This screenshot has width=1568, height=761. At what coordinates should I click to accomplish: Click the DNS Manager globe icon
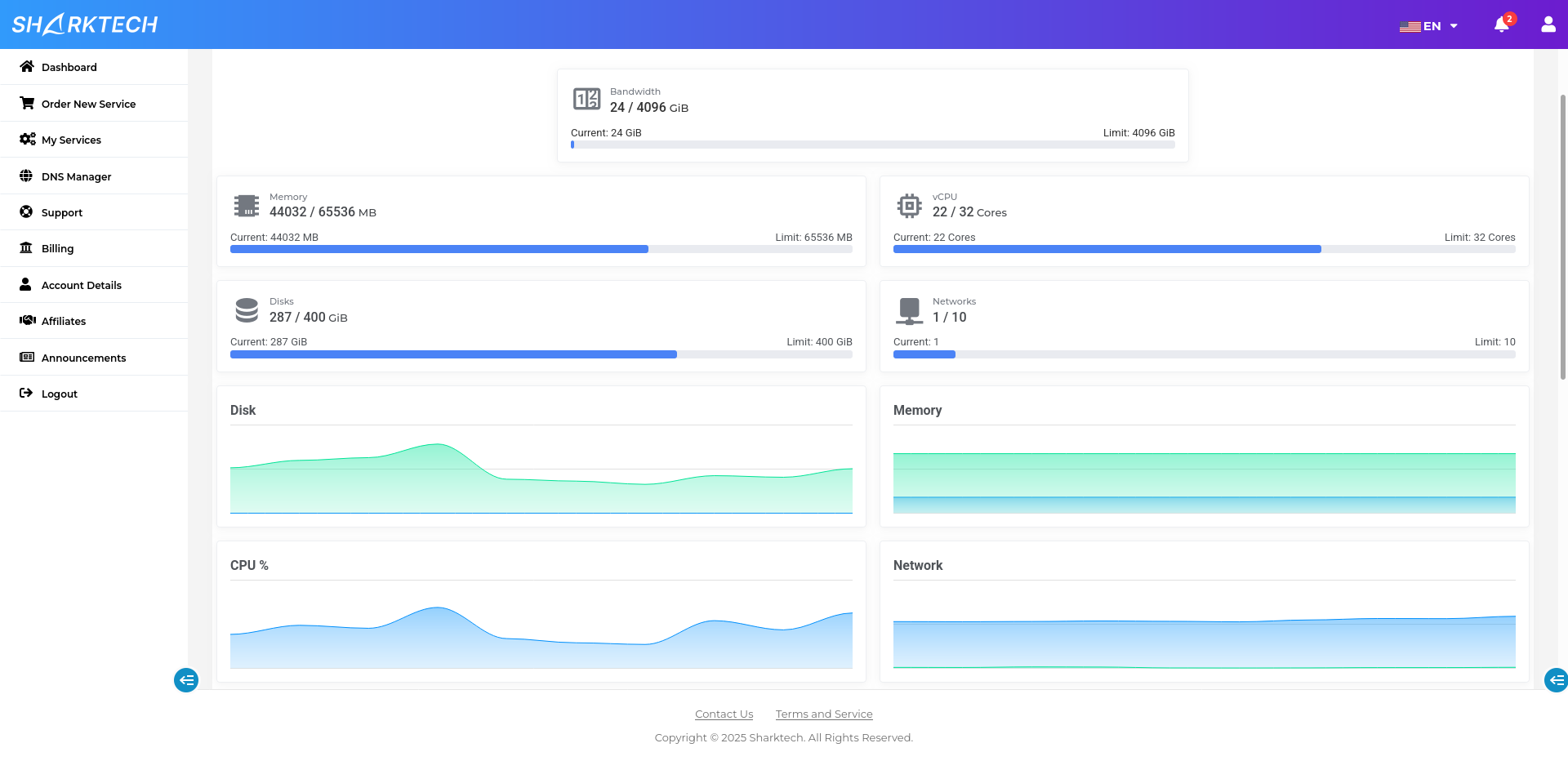[x=27, y=176]
